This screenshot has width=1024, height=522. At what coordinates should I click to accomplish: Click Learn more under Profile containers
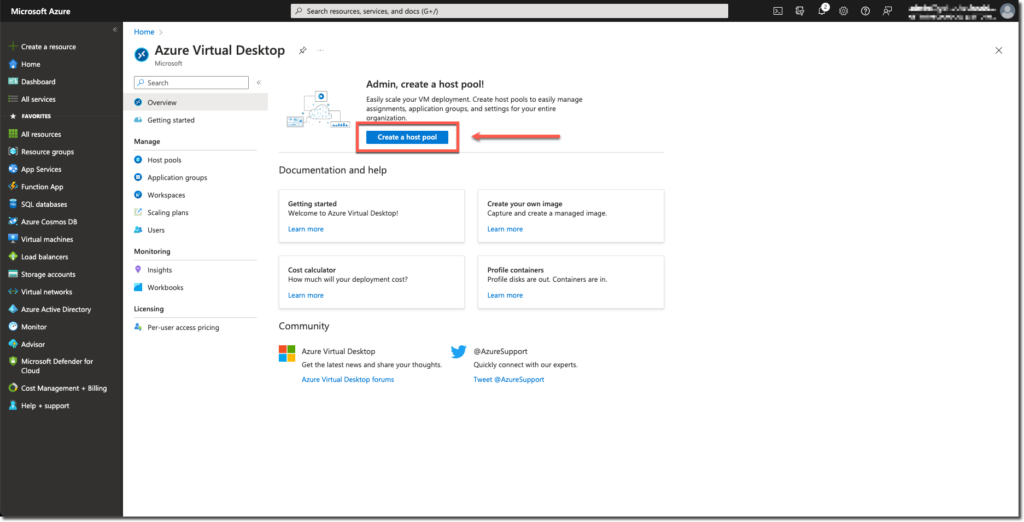505,295
